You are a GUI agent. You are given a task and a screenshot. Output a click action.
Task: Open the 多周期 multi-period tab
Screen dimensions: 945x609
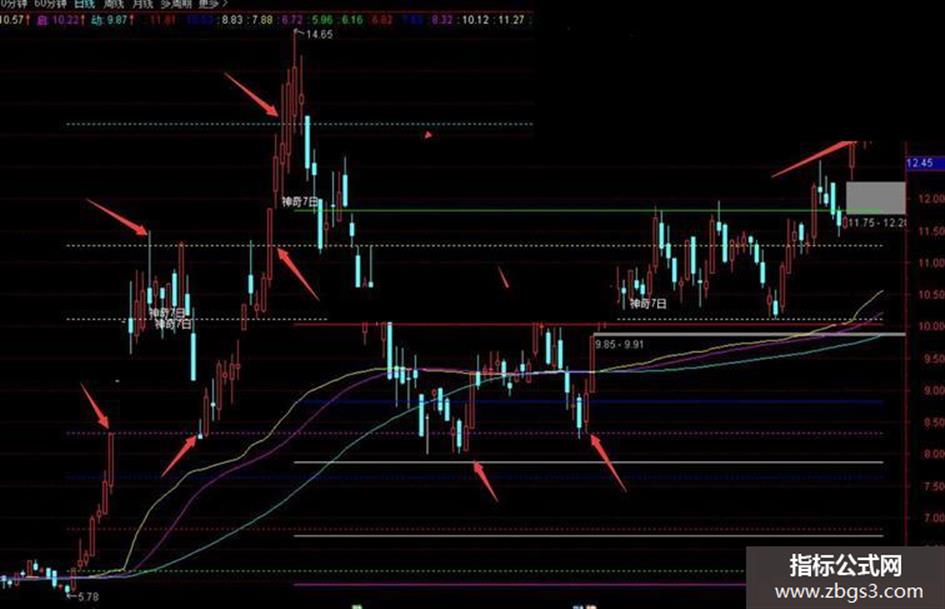(x=175, y=3)
